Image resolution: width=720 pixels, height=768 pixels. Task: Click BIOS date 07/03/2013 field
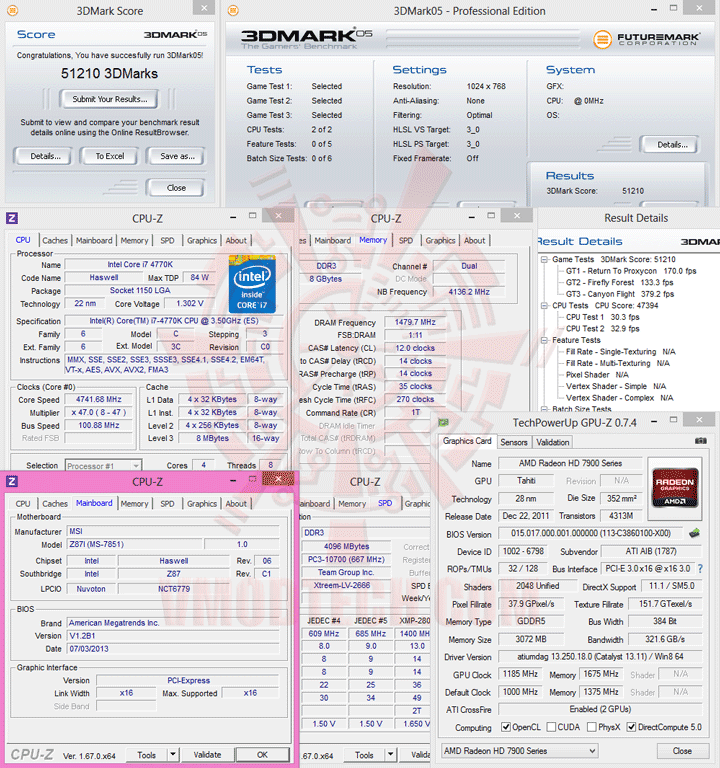click(x=173, y=648)
